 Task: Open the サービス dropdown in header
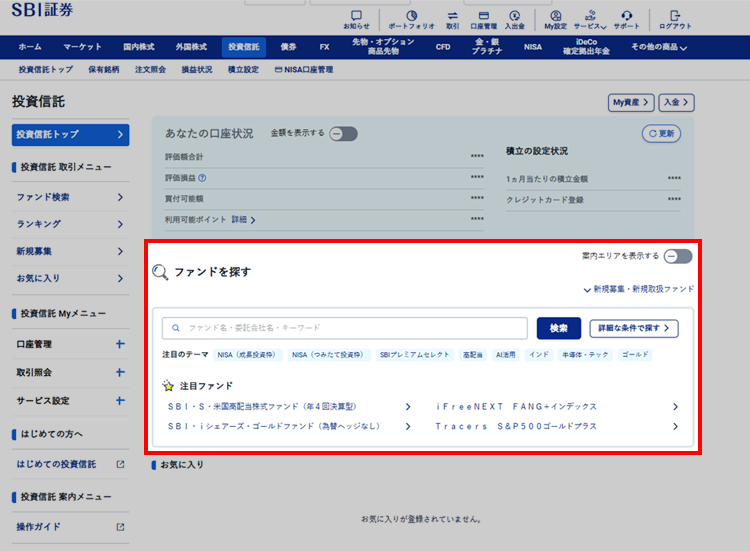[590, 20]
